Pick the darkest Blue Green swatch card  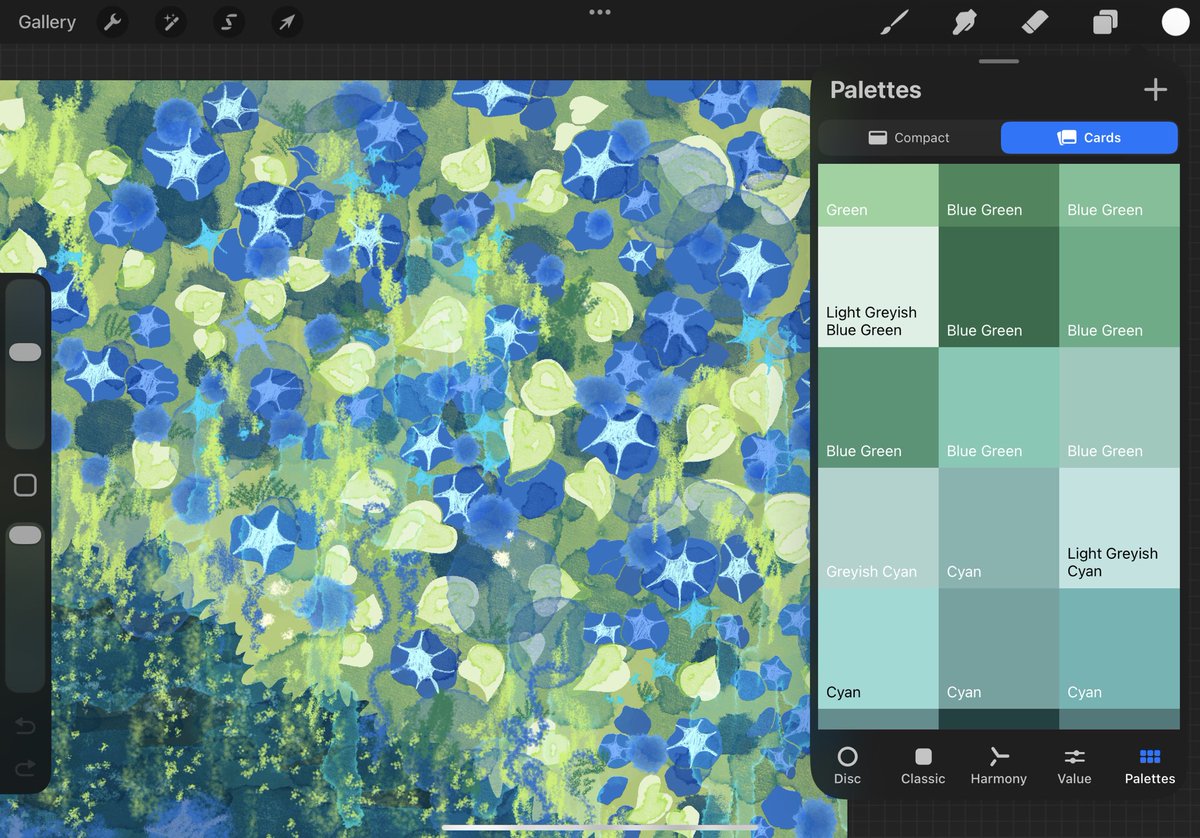[998, 287]
